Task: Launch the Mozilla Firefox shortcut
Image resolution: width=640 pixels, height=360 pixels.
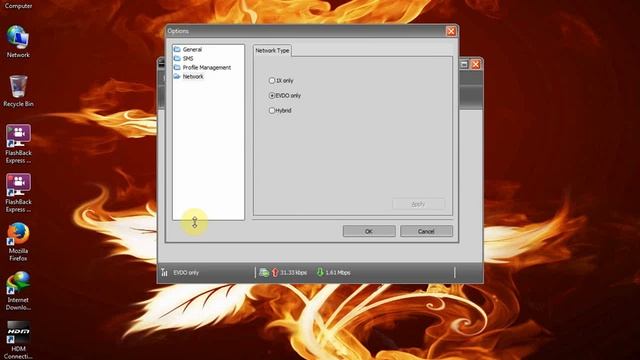Action: 18,242
